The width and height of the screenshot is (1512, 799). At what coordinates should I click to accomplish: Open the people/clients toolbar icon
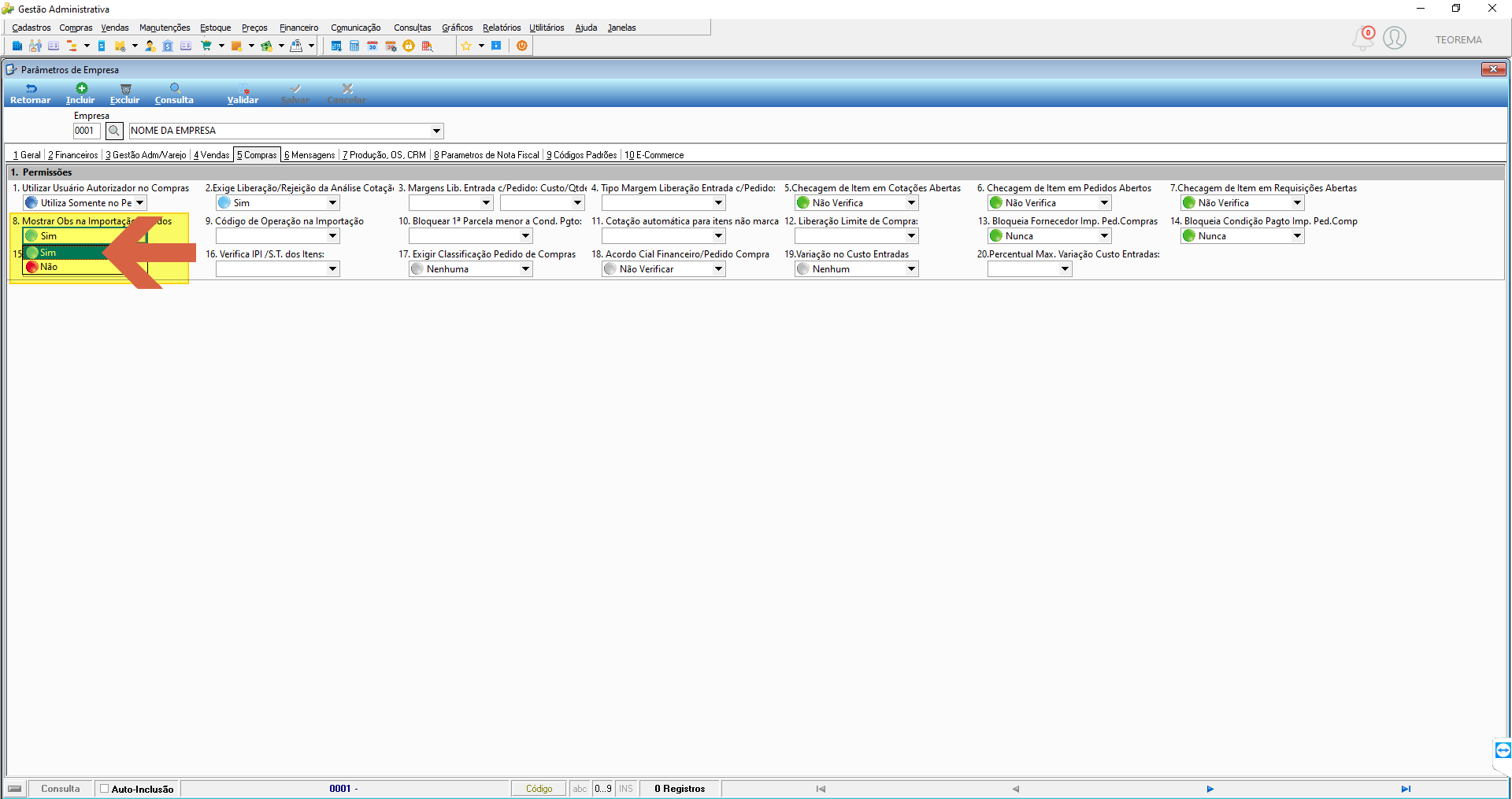pyautogui.click(x=35, y=46)
